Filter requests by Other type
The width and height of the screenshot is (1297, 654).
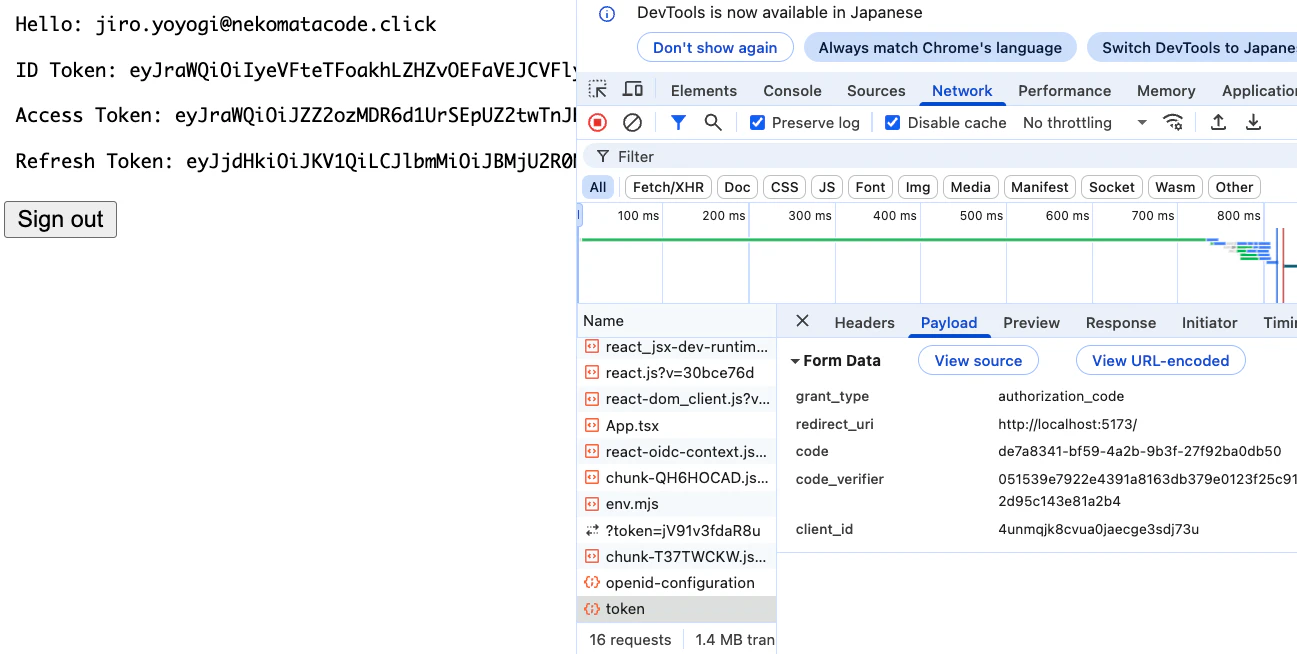(x=1234, y=187)
